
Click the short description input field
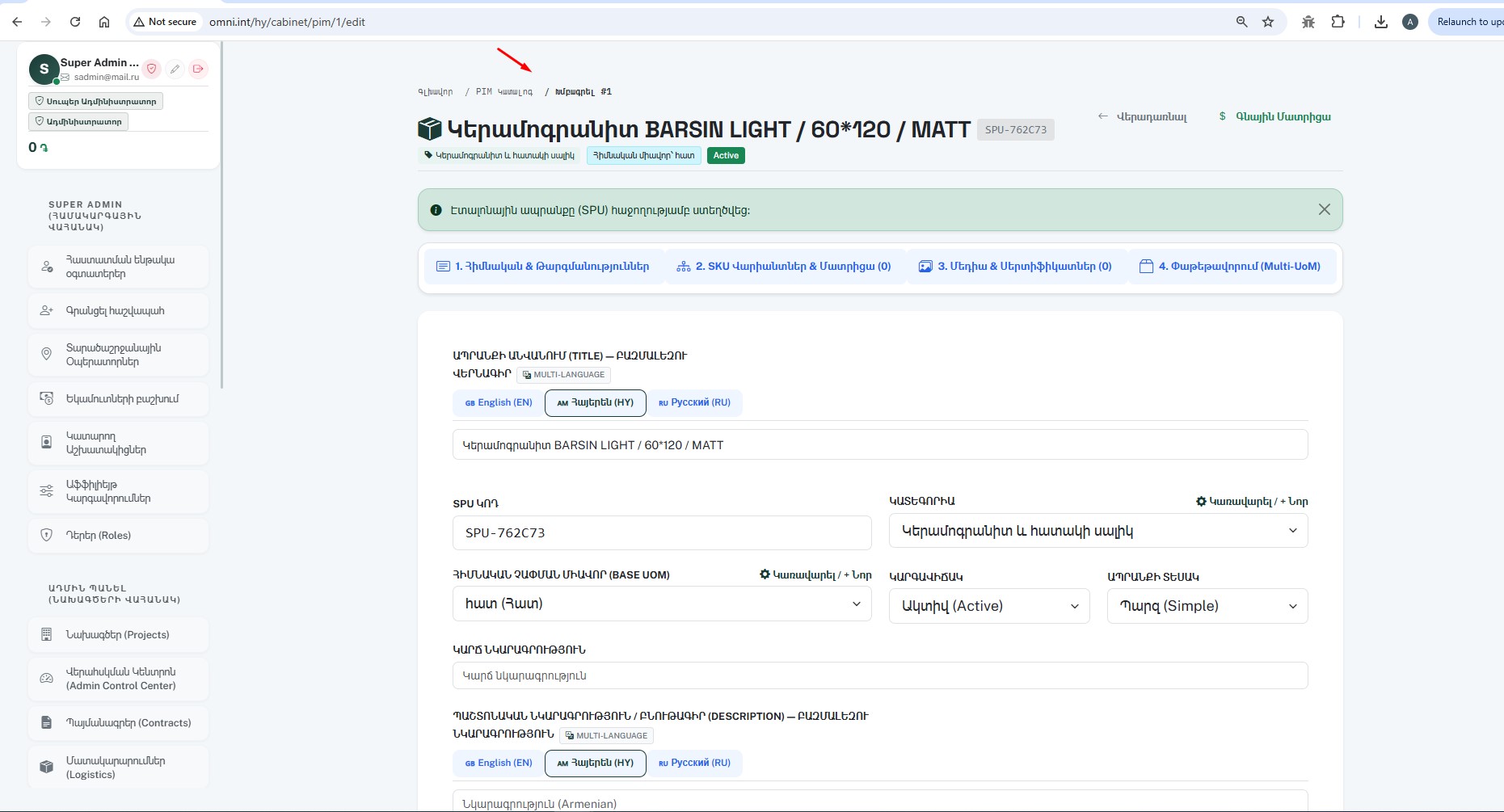click(880, 675)
